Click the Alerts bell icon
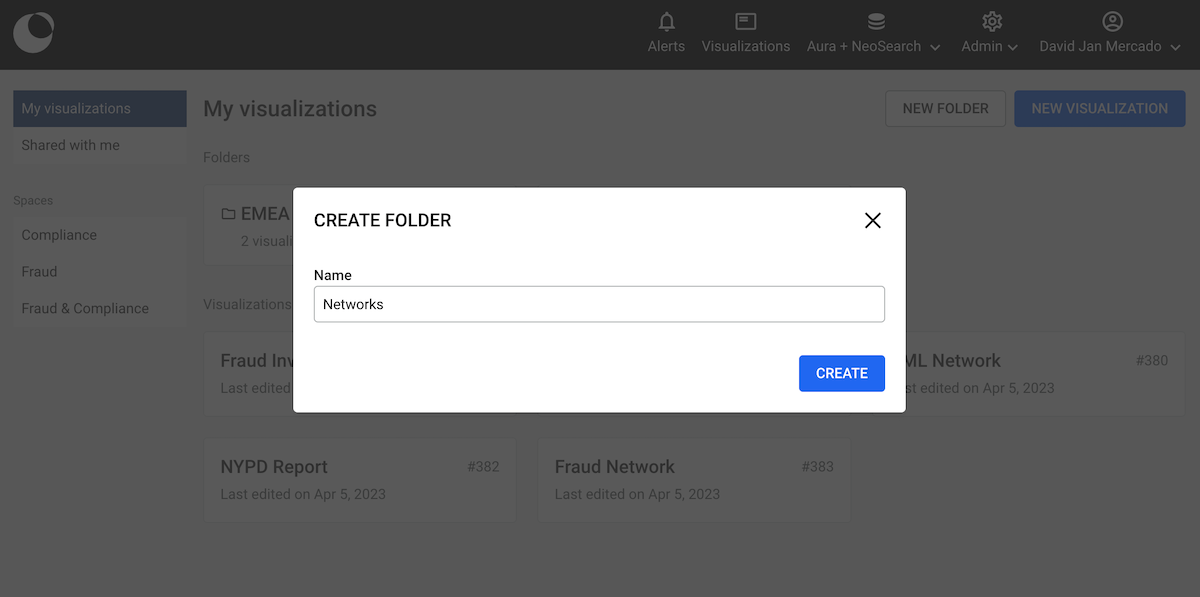The height and width of the screenshot is (597, 1200). click(x=666, y=22)
